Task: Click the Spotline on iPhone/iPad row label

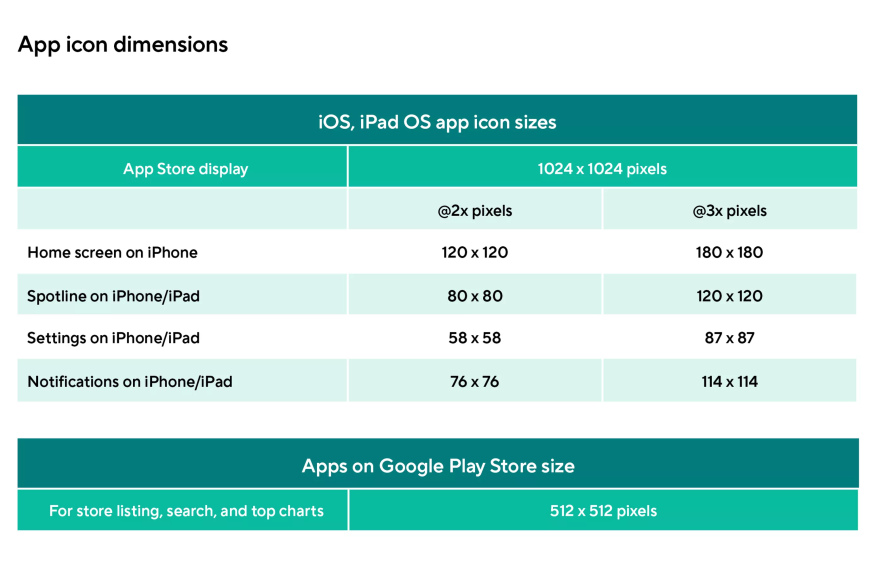Action: pyautogui.click(x=113, y=296)
